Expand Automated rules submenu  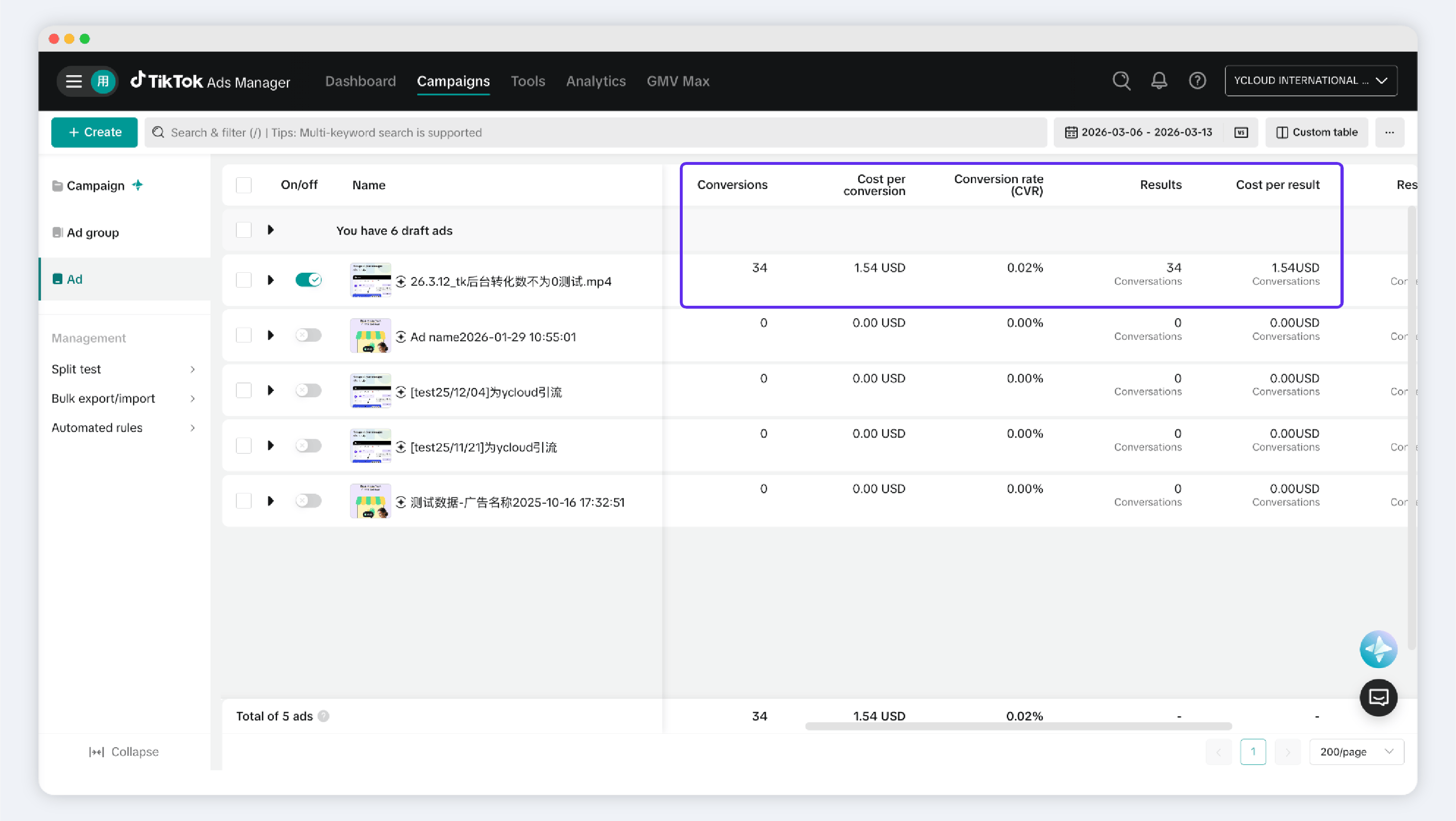click(124, 428)
